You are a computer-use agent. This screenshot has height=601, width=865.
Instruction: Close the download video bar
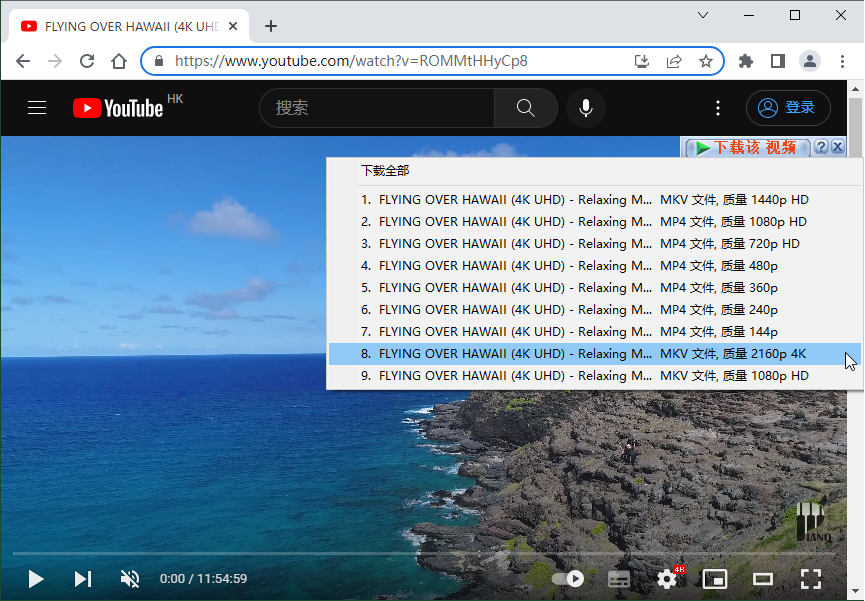(837, 147)
